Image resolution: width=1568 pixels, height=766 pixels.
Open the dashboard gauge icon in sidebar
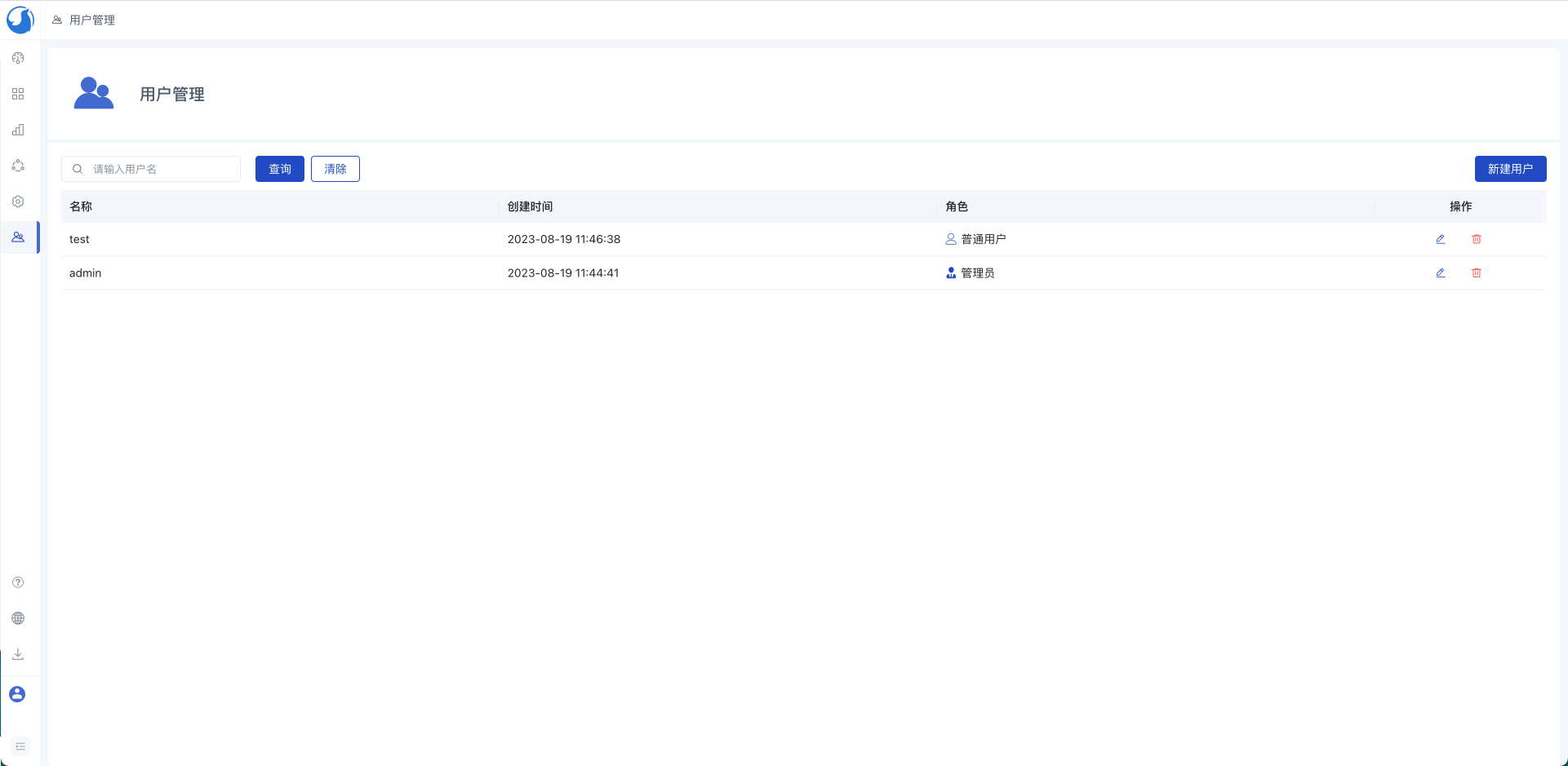18,58
